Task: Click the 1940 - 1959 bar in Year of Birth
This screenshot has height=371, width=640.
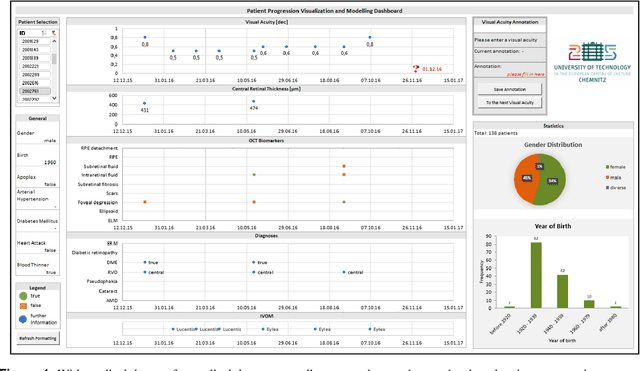Action: (x=562, y=291)
